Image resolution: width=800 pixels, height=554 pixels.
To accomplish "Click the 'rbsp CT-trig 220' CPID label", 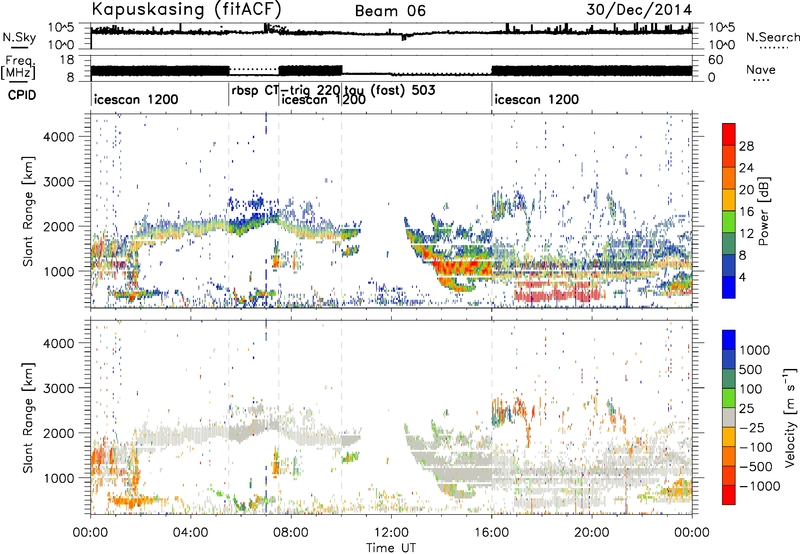I will click(286, 90).
